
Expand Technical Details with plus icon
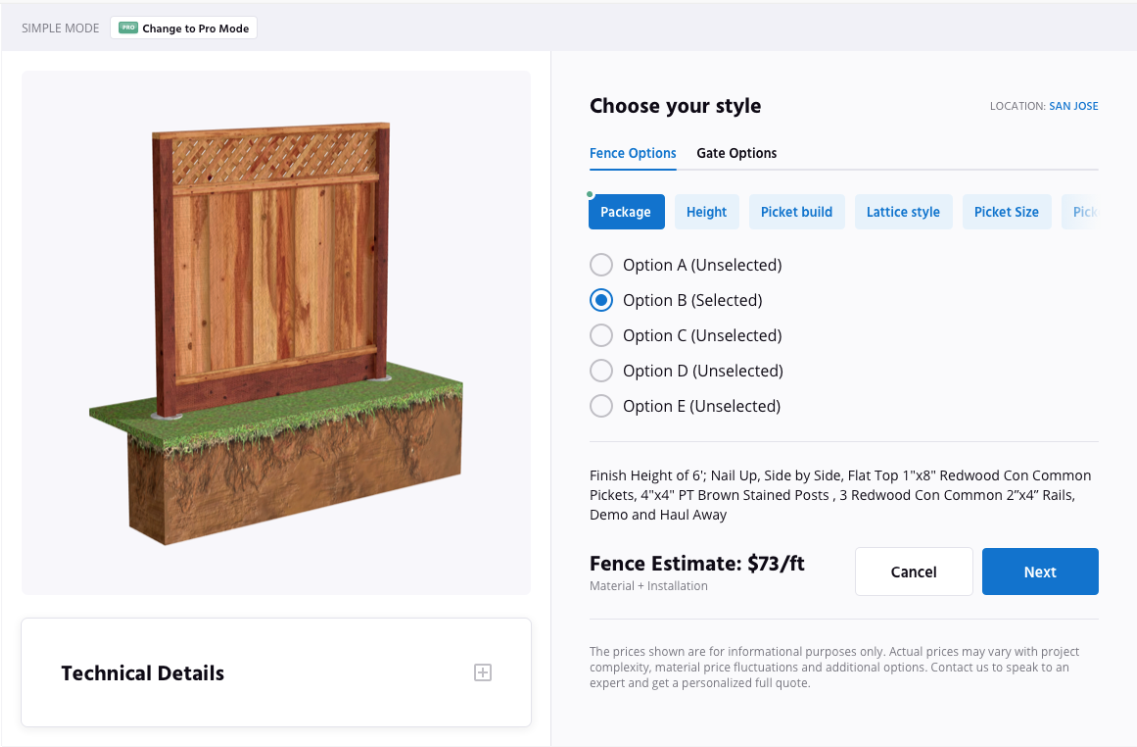(x=482, y=673)
